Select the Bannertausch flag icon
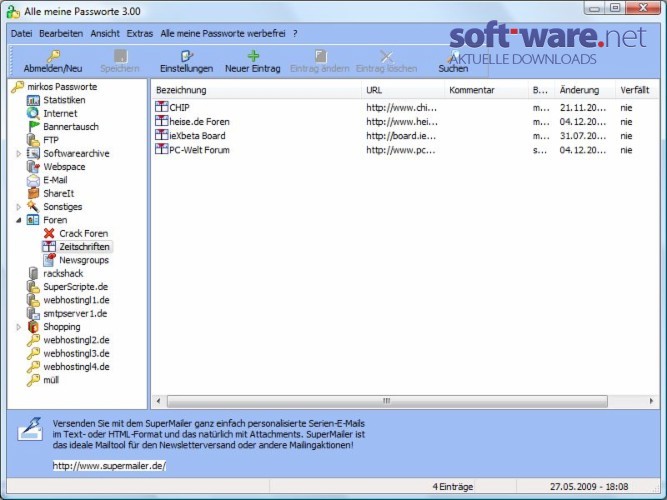 point(33,127)
